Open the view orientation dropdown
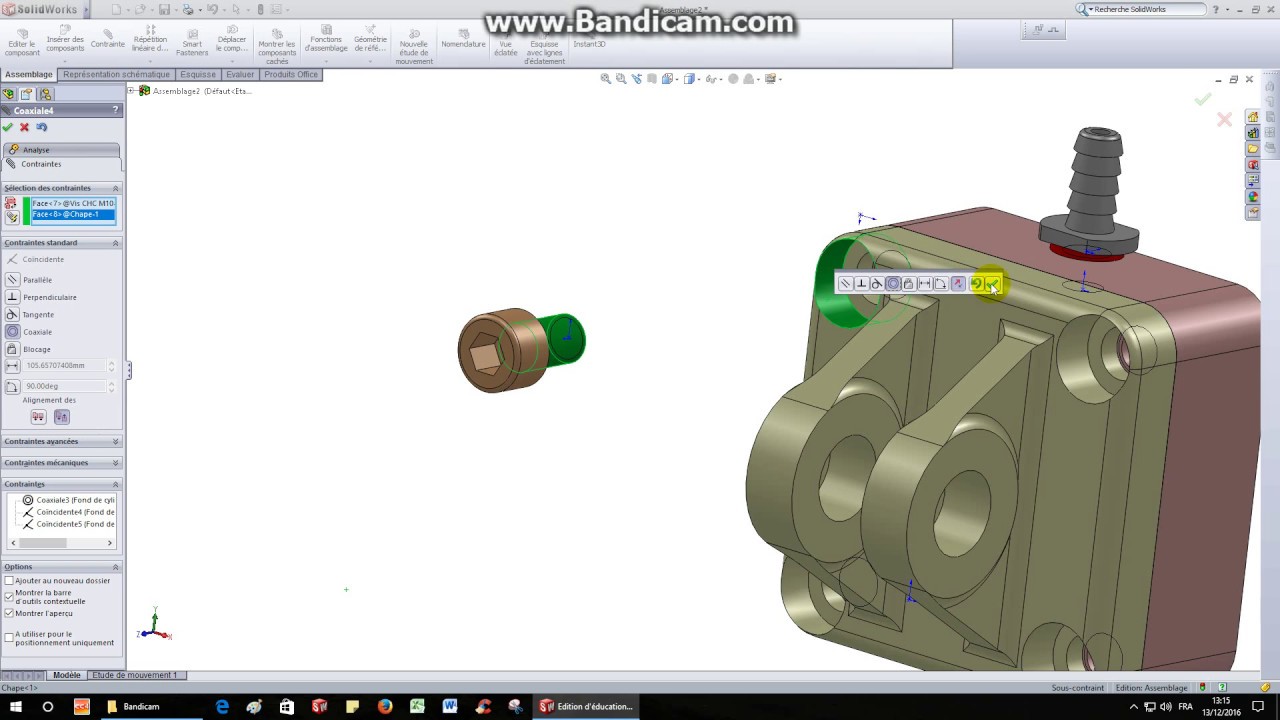The image size is (1280, 720). [x=671, y=79]
